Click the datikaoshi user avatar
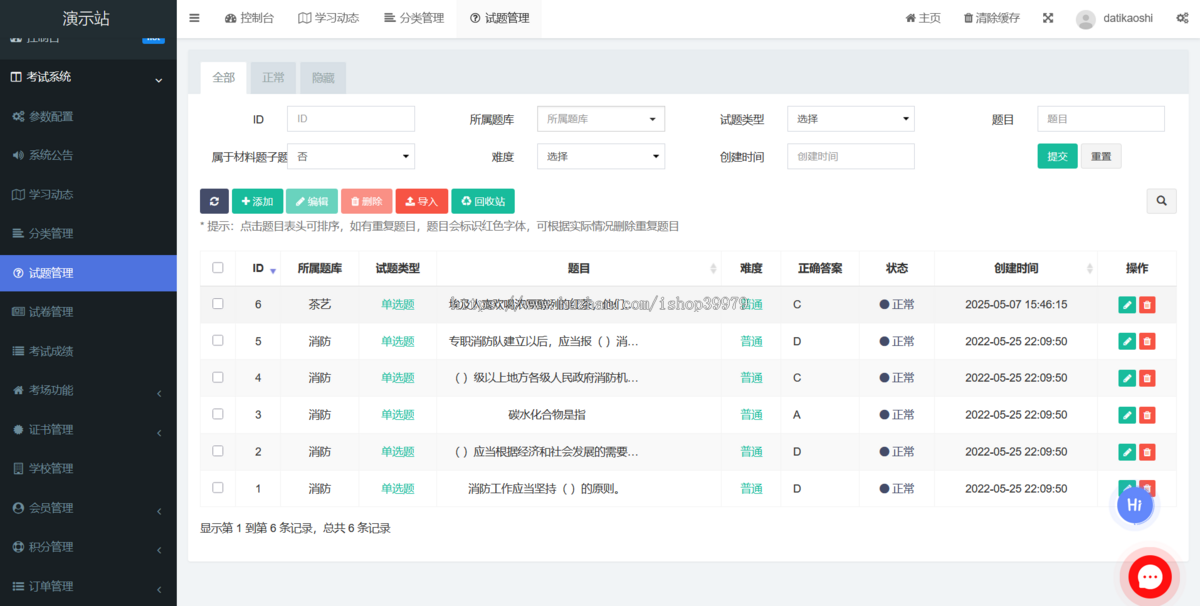 click(x=1086, y=19)
